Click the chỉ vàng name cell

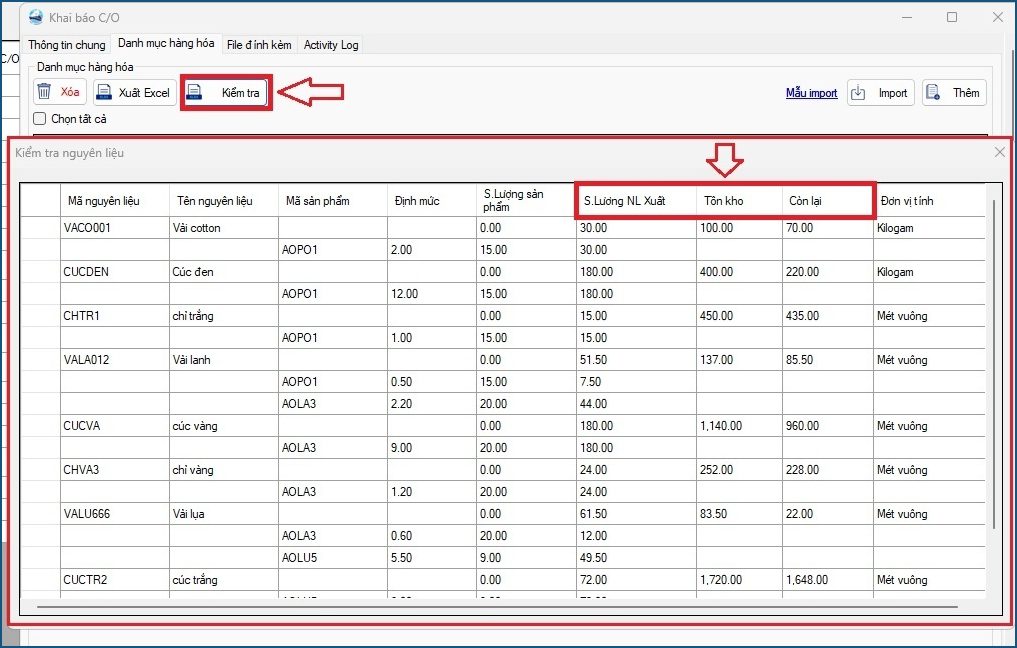223,470
